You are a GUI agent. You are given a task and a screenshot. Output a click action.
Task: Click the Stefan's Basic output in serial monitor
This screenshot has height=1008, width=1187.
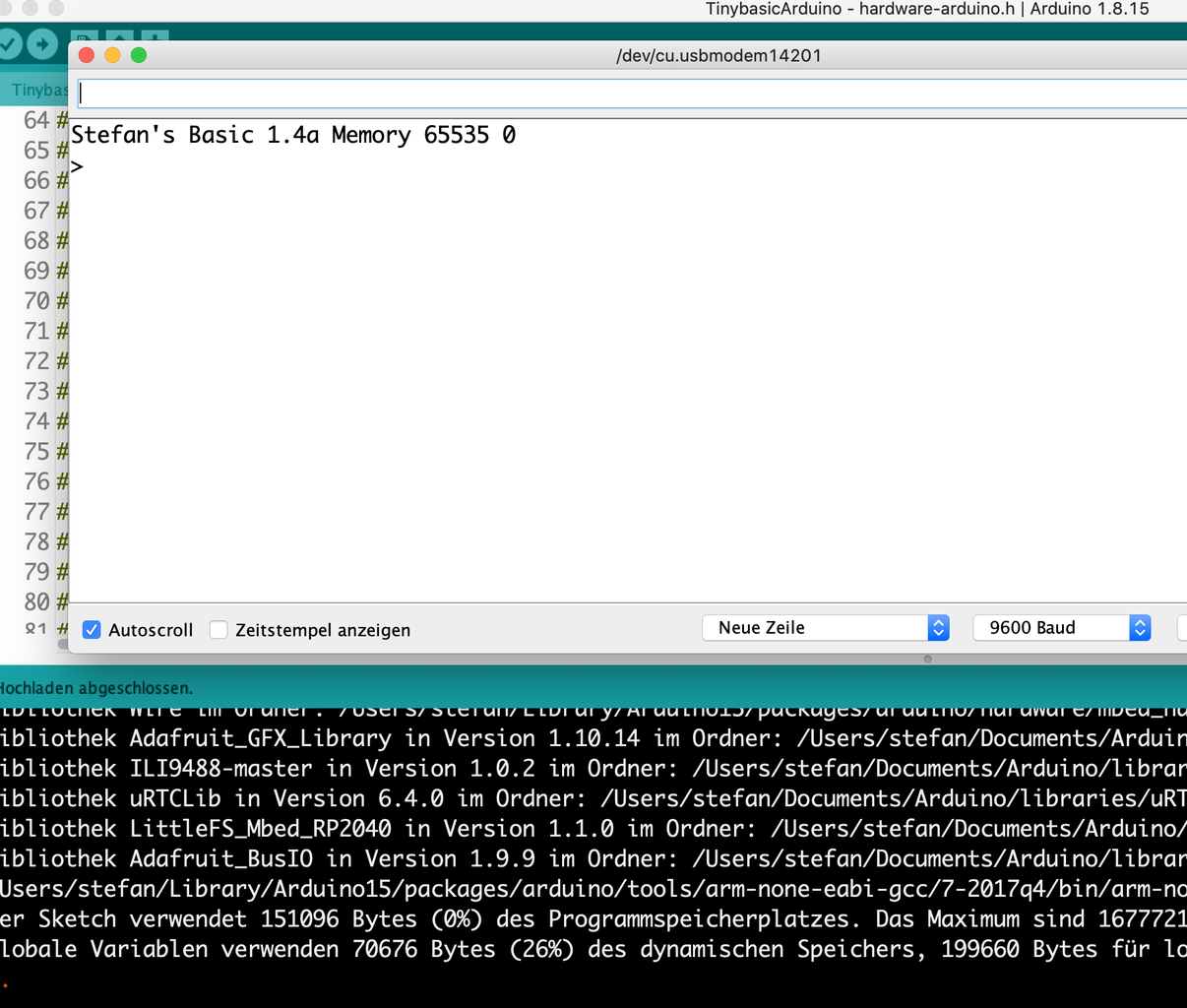(x=295, y=135)
